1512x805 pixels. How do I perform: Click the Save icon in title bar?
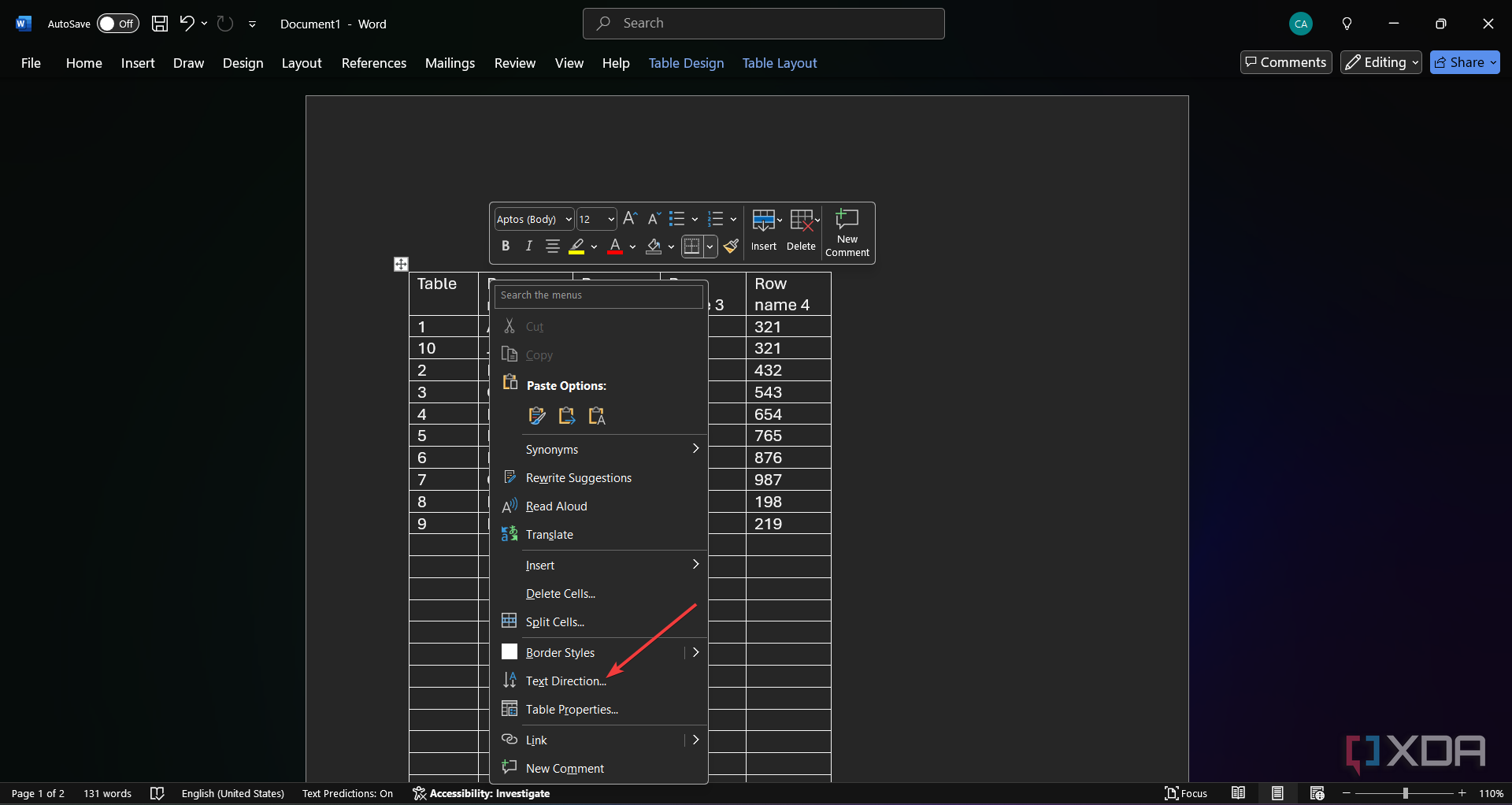[160, 24]
